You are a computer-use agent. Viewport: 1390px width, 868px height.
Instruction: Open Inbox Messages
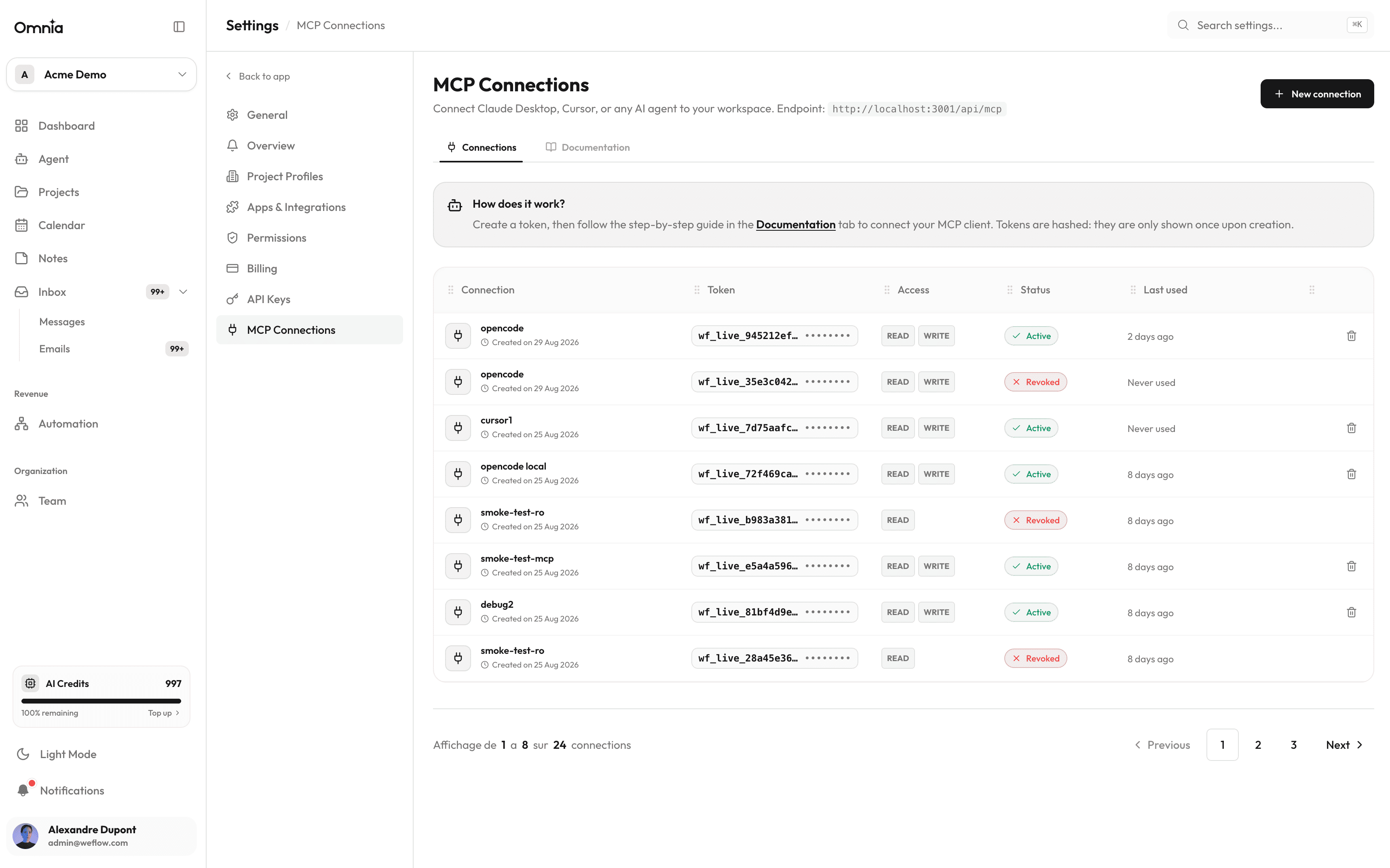tap(62, 322)
